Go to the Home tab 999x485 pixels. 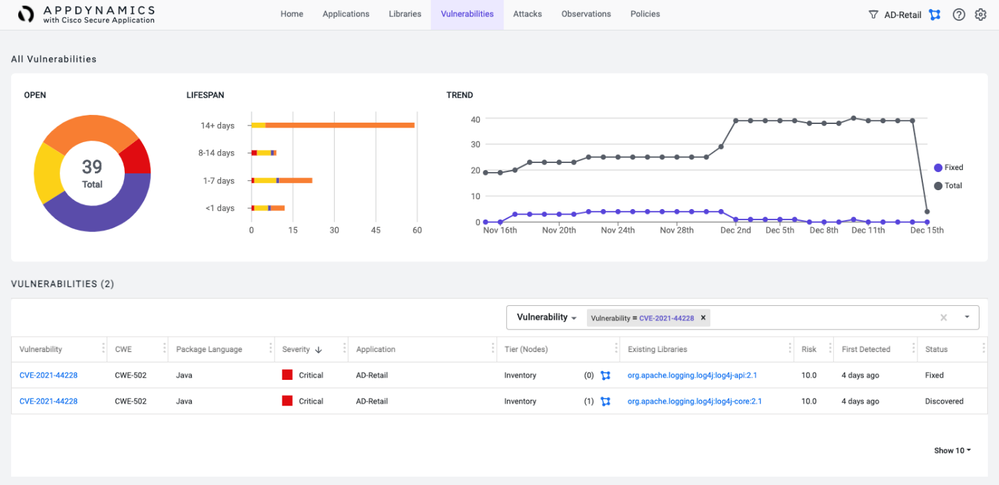pos(292,14)
